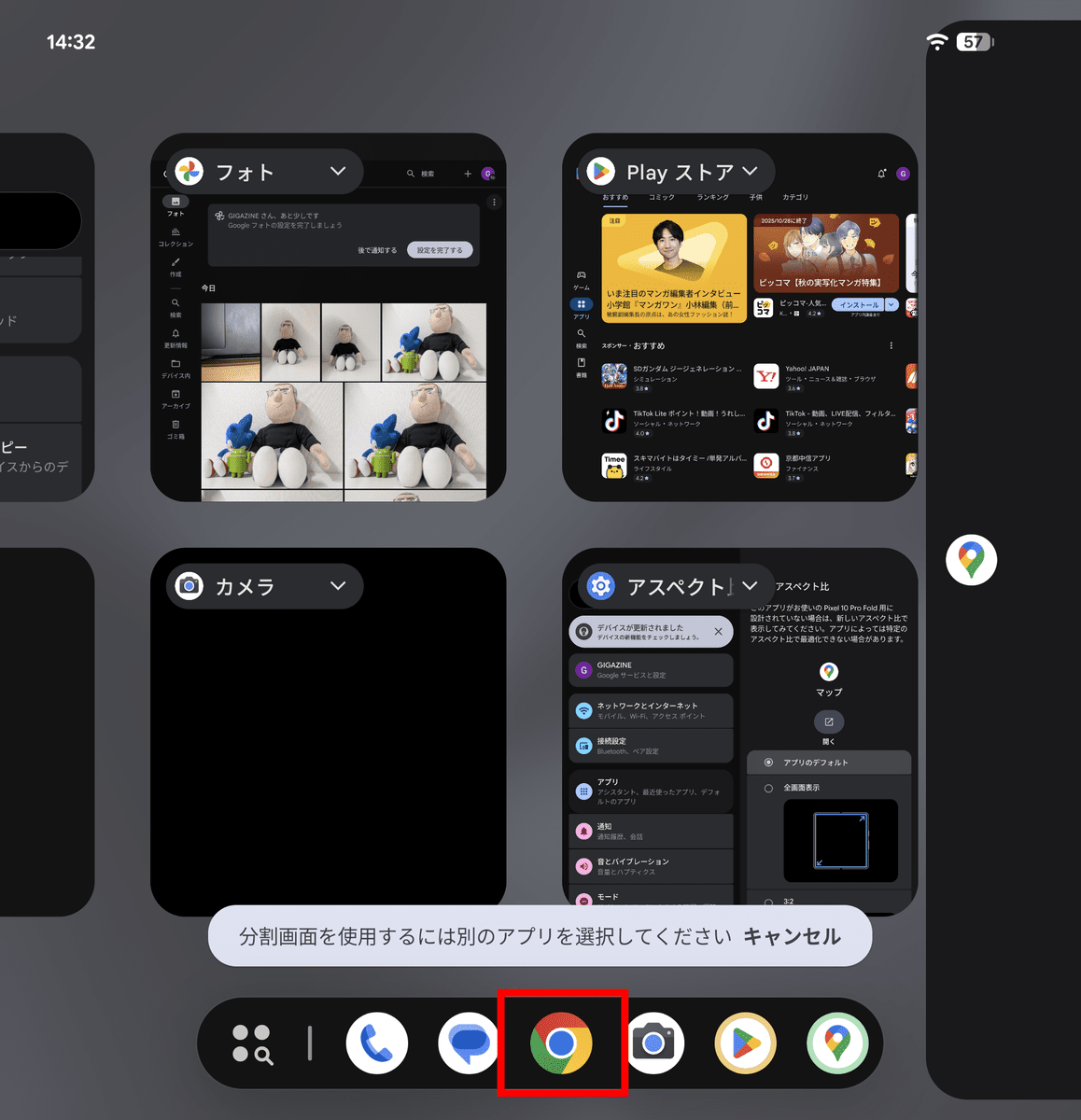Screen dimensions: 1081x1120
Task: Expand the Play ストア card dropdown chevron
Action: pyautogui.click(x=750, y=172)
